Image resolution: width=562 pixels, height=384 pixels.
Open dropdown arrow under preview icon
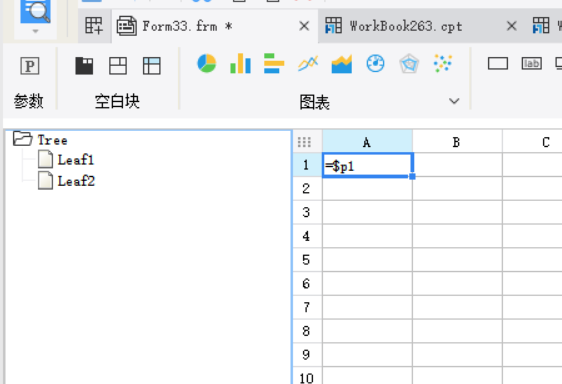[35, 31]
